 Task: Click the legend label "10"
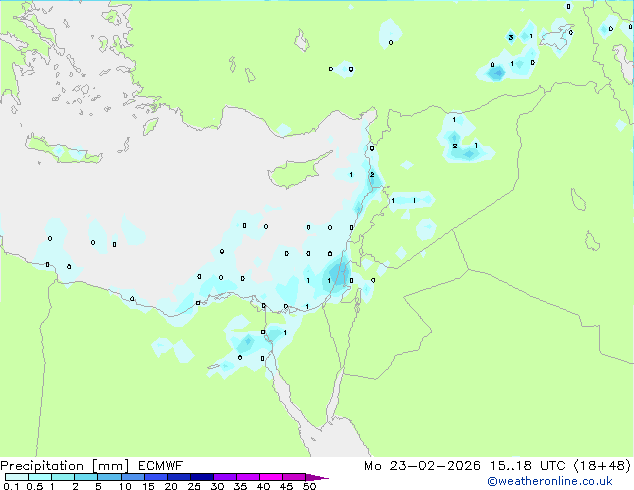125,486
